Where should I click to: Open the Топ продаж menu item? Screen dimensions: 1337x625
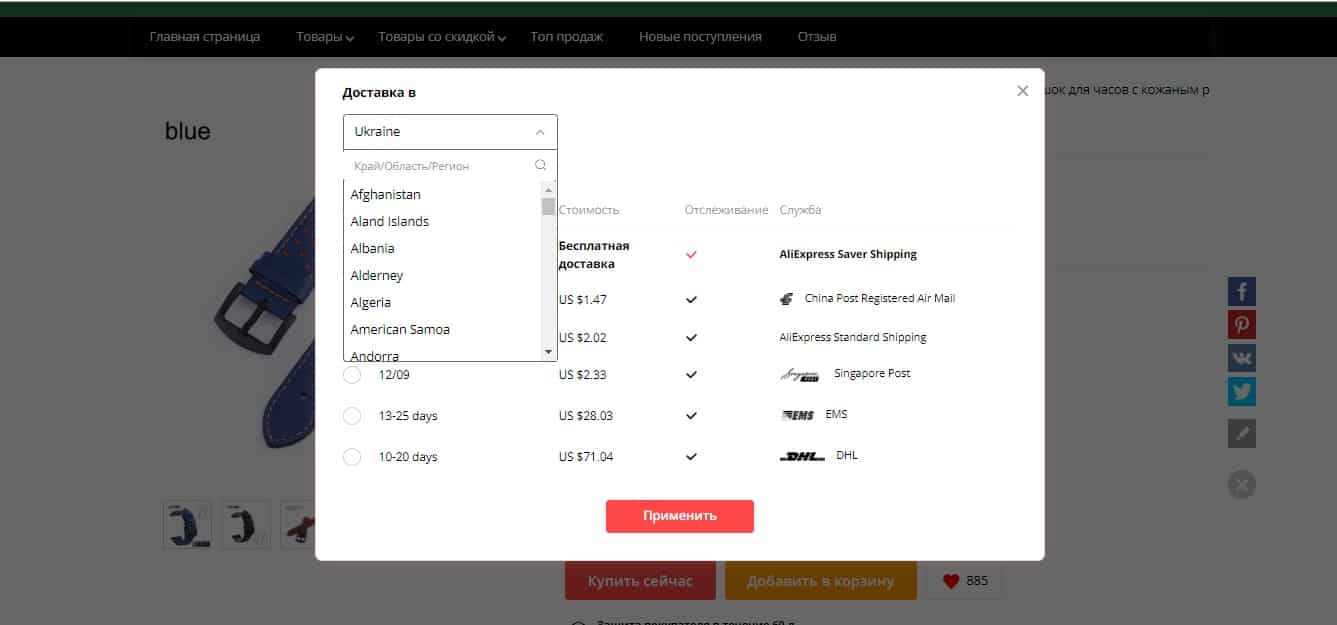click(567, 37)
